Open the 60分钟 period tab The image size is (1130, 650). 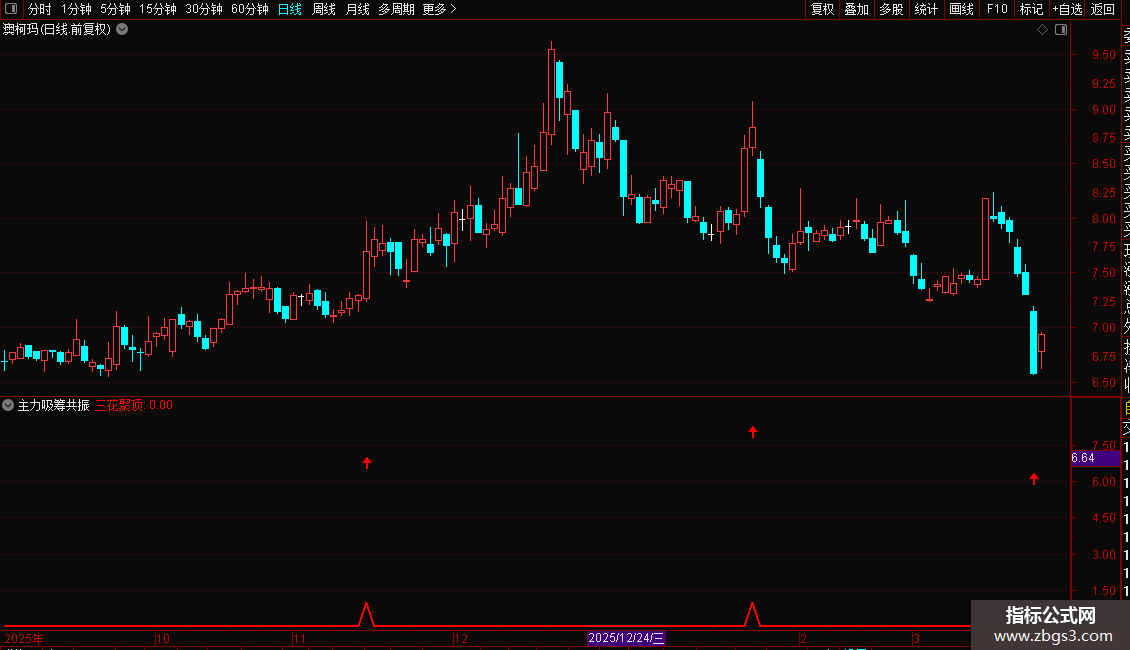pyautogui.click(x=249, y=9)
